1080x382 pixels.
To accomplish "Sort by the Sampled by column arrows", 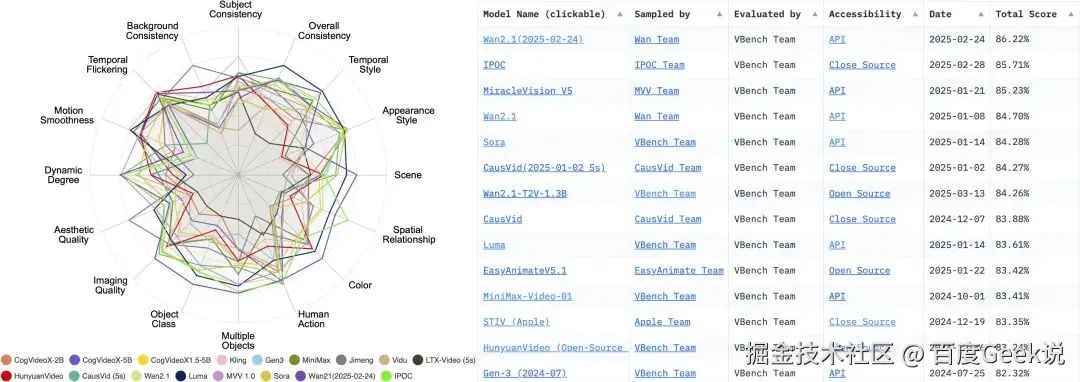I will pos(719,14).
